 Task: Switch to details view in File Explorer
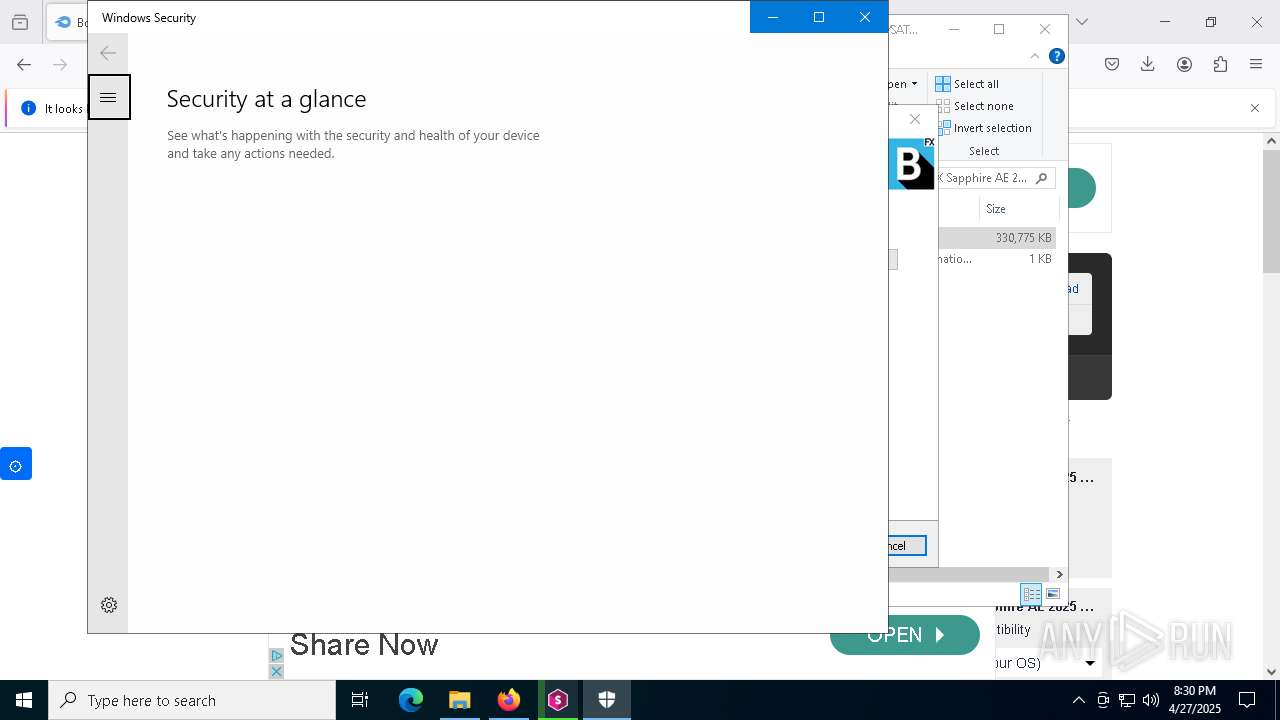coord(1031,594)
